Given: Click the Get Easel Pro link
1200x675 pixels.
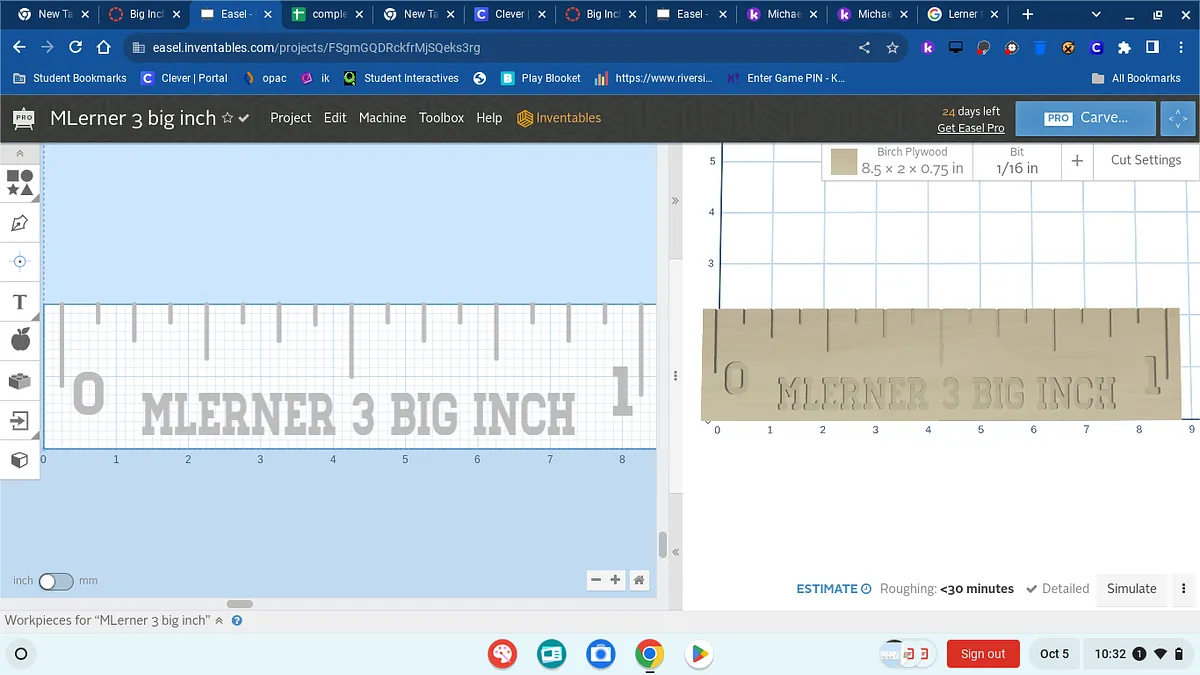Looking at the screenshot, I should (970, 128).
